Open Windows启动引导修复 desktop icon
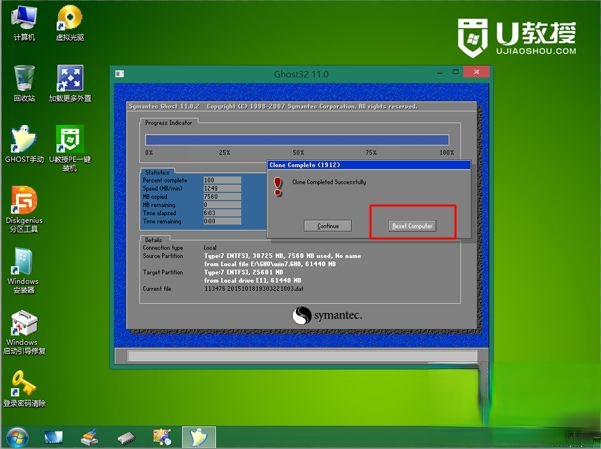The height and width of the screenshot is (449, 601). pyautogui.click(x=24, y=332)
